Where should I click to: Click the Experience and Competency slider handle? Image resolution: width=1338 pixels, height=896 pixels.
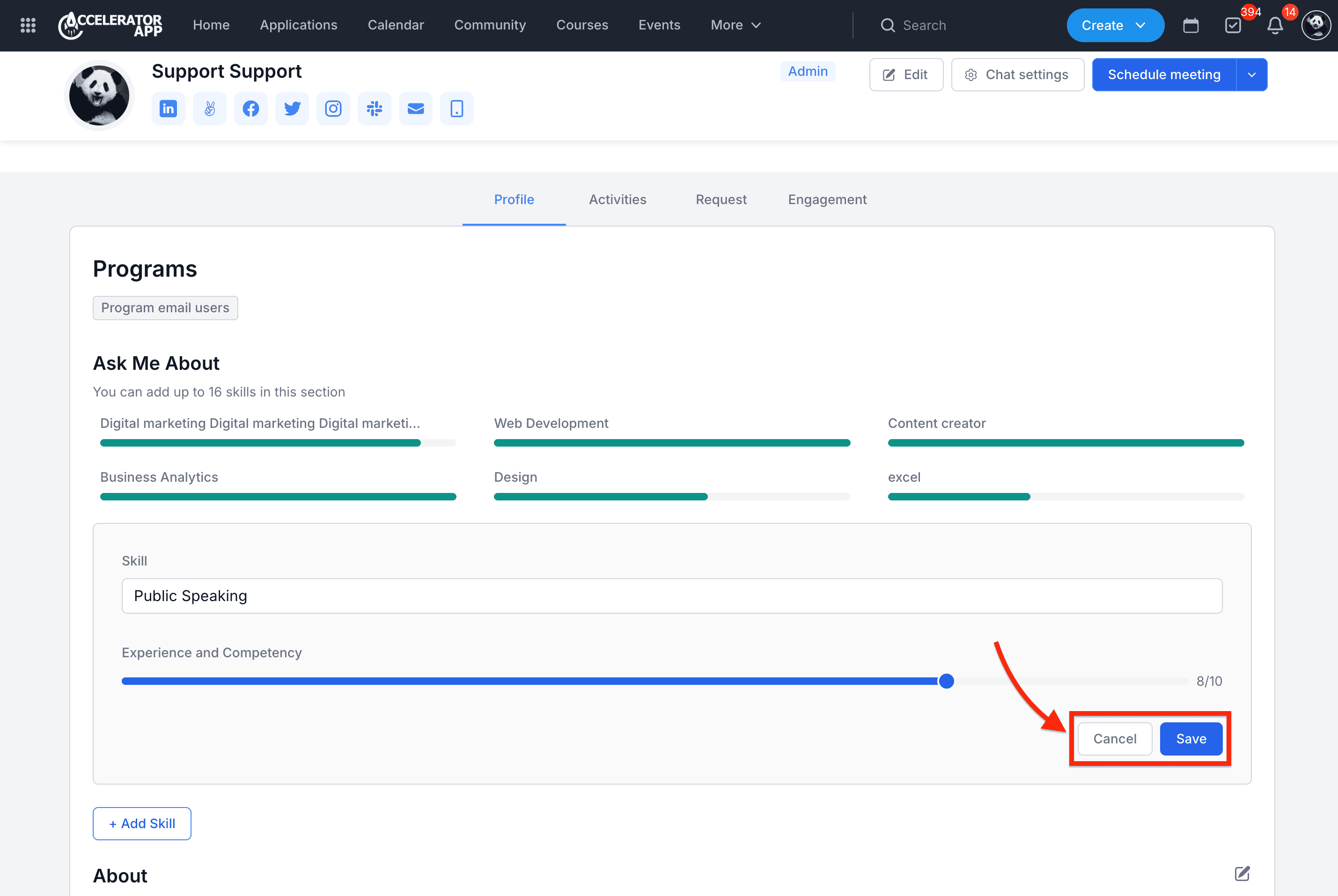(946, 681)
